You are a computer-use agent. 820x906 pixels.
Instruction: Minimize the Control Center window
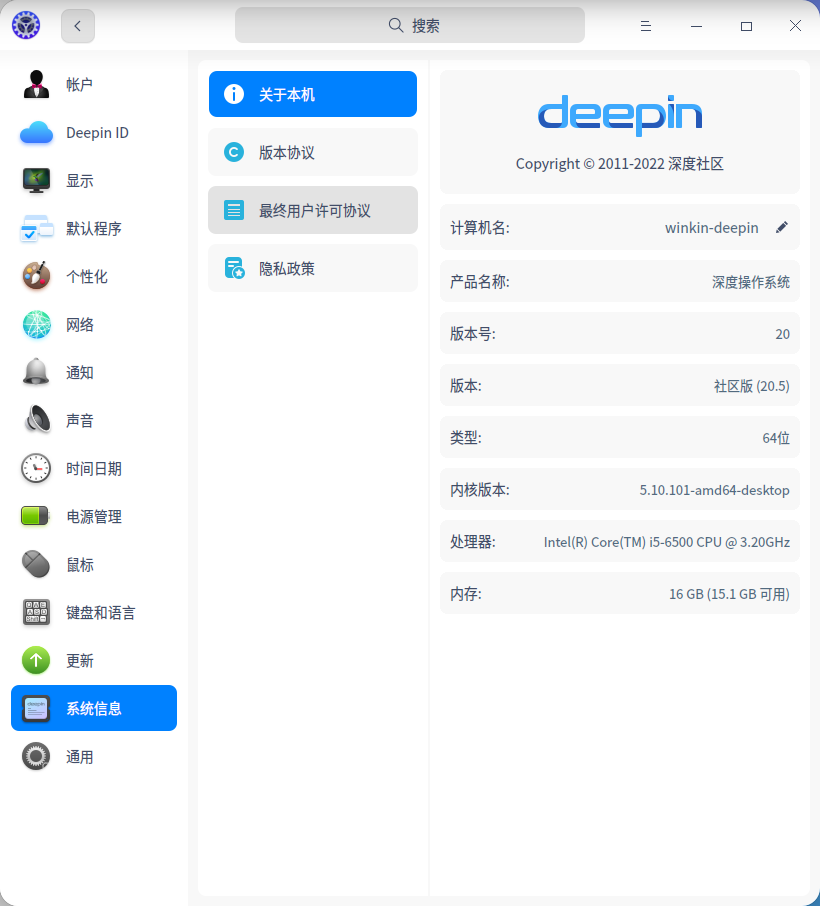click(x=696, y=26)
